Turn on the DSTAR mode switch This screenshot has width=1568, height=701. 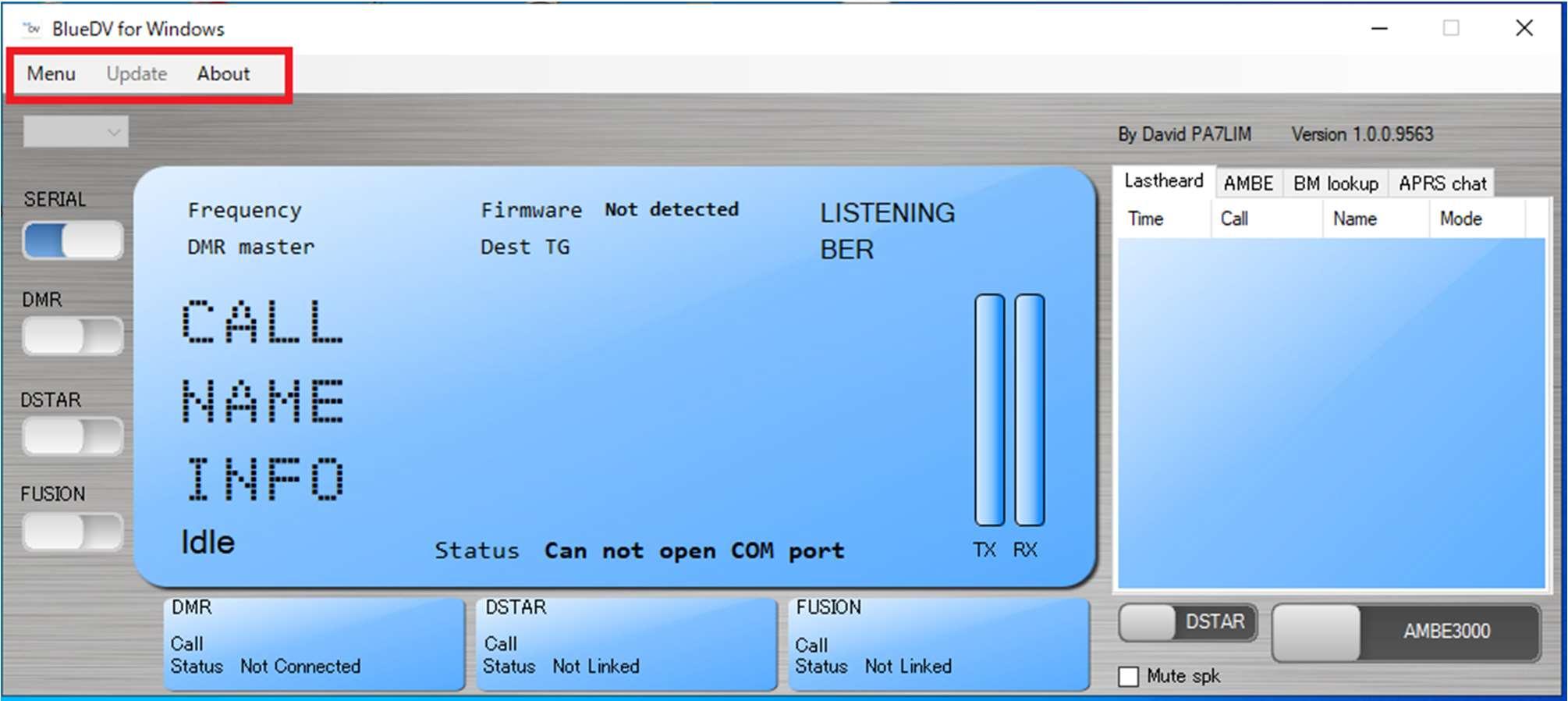click(73, 436)
